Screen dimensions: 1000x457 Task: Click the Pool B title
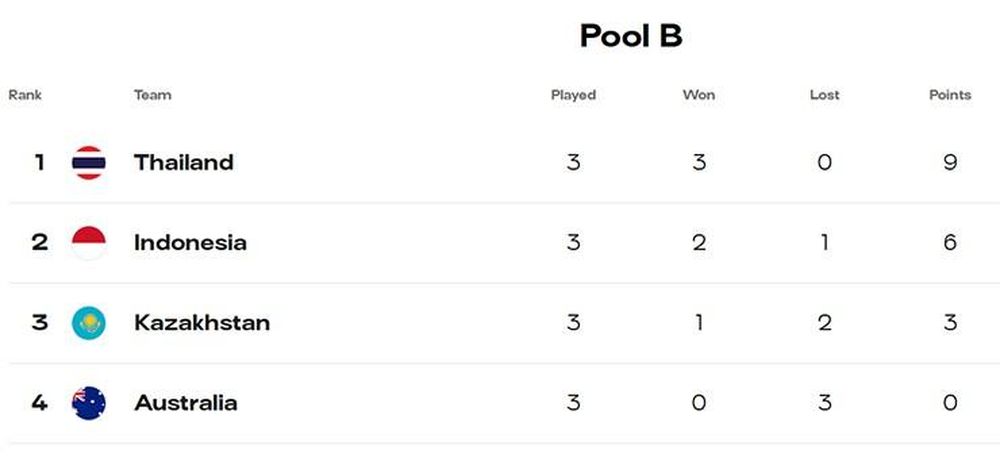[x=631, y=36]
